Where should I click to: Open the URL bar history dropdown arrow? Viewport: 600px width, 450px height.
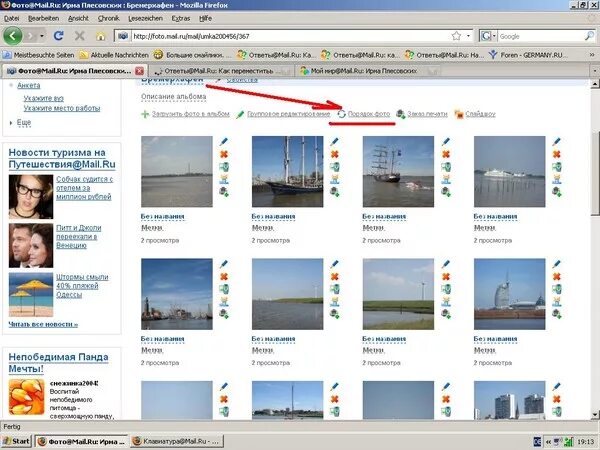tap(468, 36)
